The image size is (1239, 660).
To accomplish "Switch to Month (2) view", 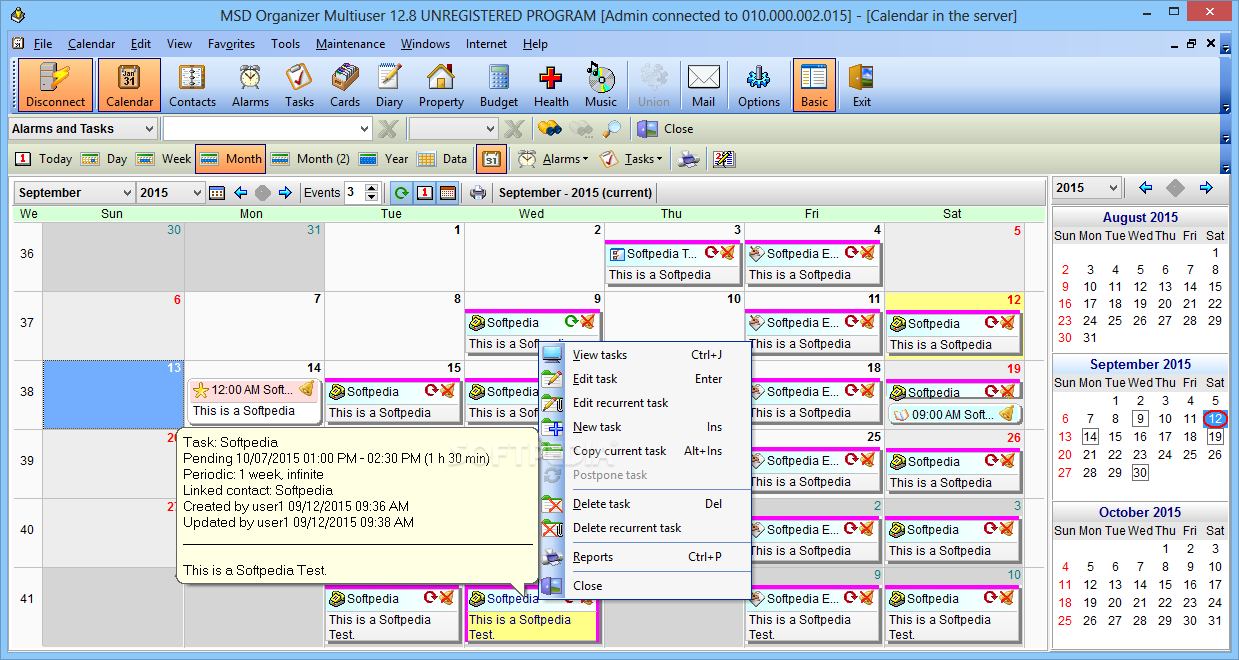I will tap(310, 158).
